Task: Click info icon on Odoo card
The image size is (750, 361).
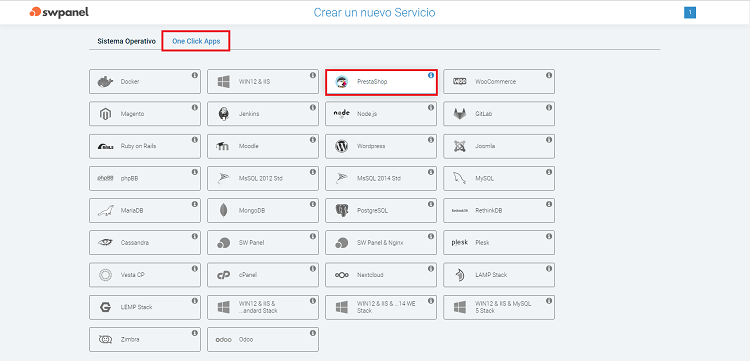Action: coord(313,333)
